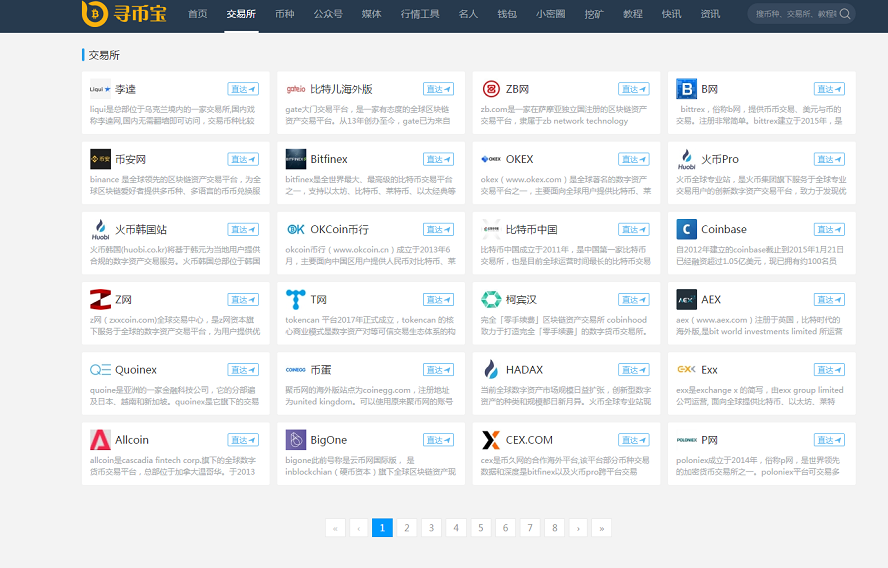The width and height of the screenshot is (888, 568).
Task: Open the Coinbase exchange logo icon
Action: (x=686, y=229)
